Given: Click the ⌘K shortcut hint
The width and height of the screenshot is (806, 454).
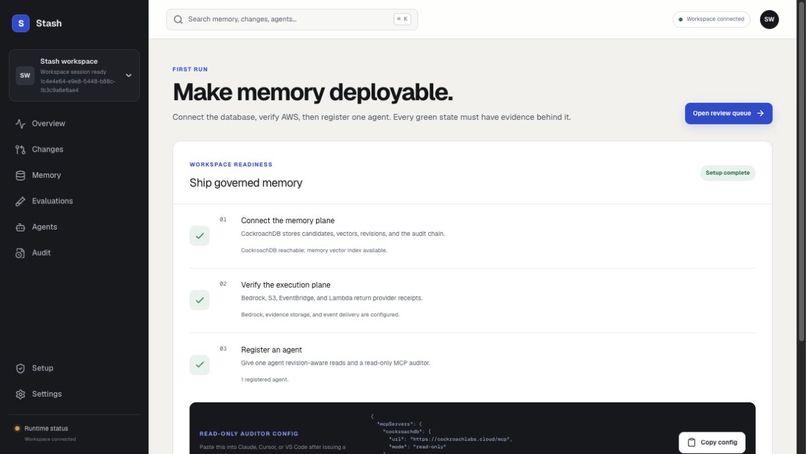Looking at the screenshot, I should point(402,19).
